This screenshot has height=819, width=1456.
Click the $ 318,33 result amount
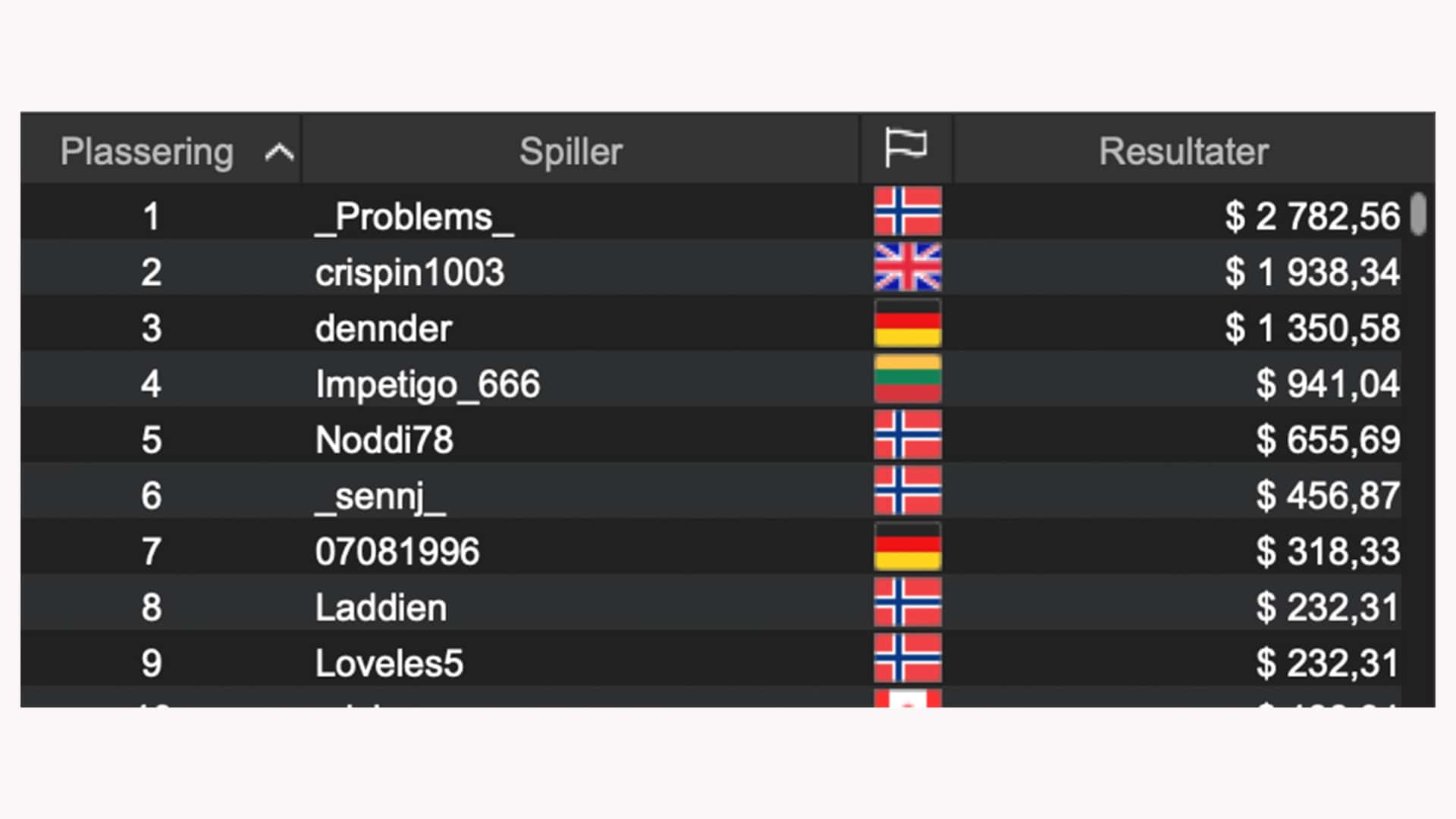click(1328, 551)
